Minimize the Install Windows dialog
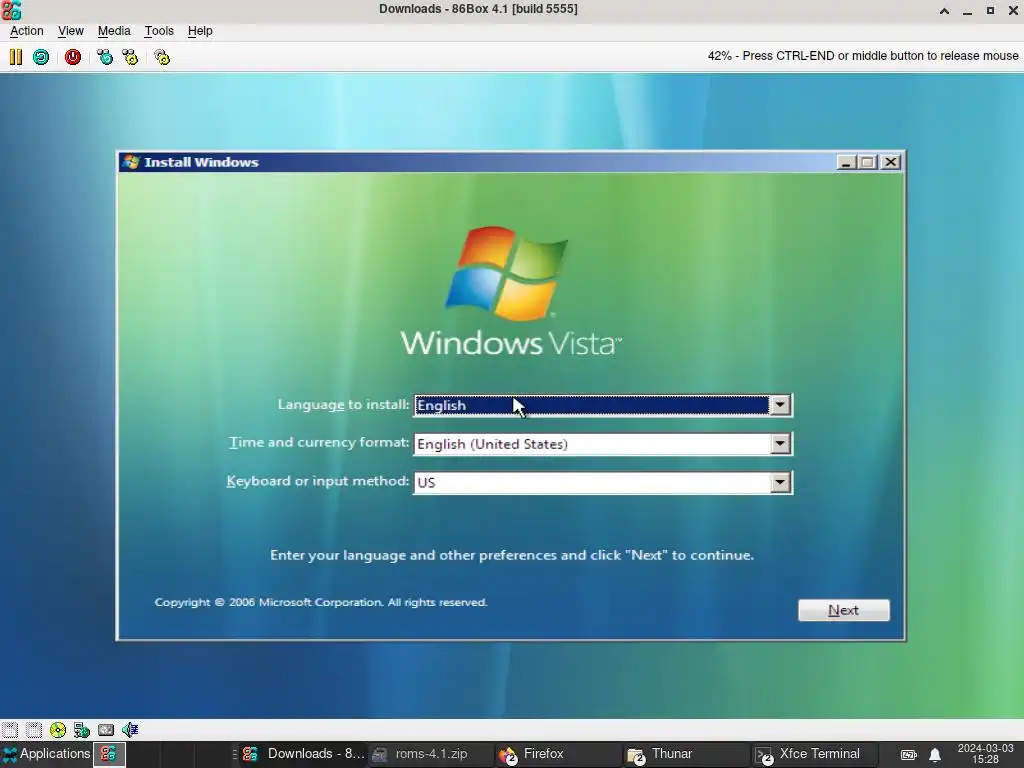1024x768 pixels. [846, 162]
